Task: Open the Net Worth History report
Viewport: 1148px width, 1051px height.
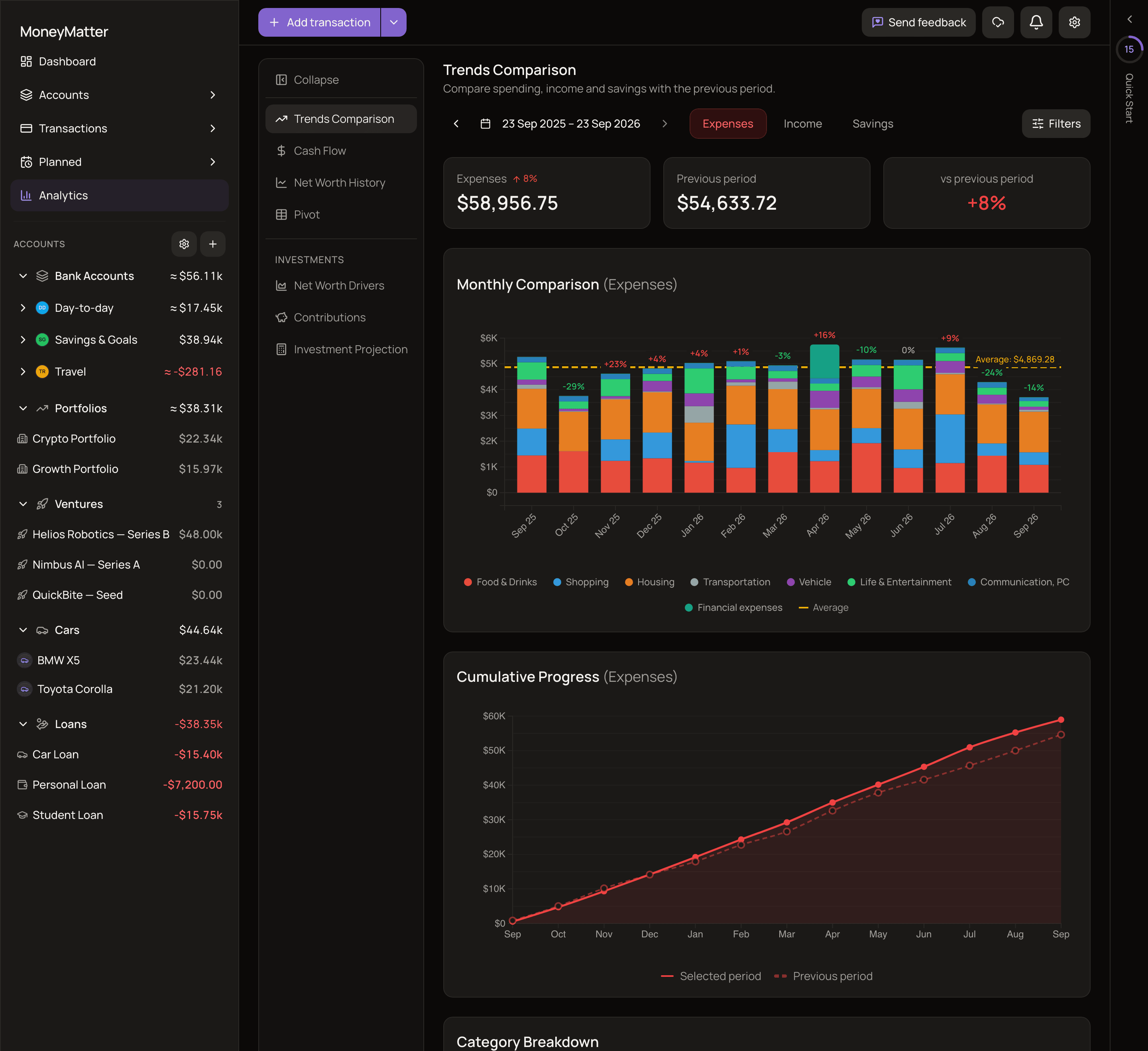Action: 341,182
